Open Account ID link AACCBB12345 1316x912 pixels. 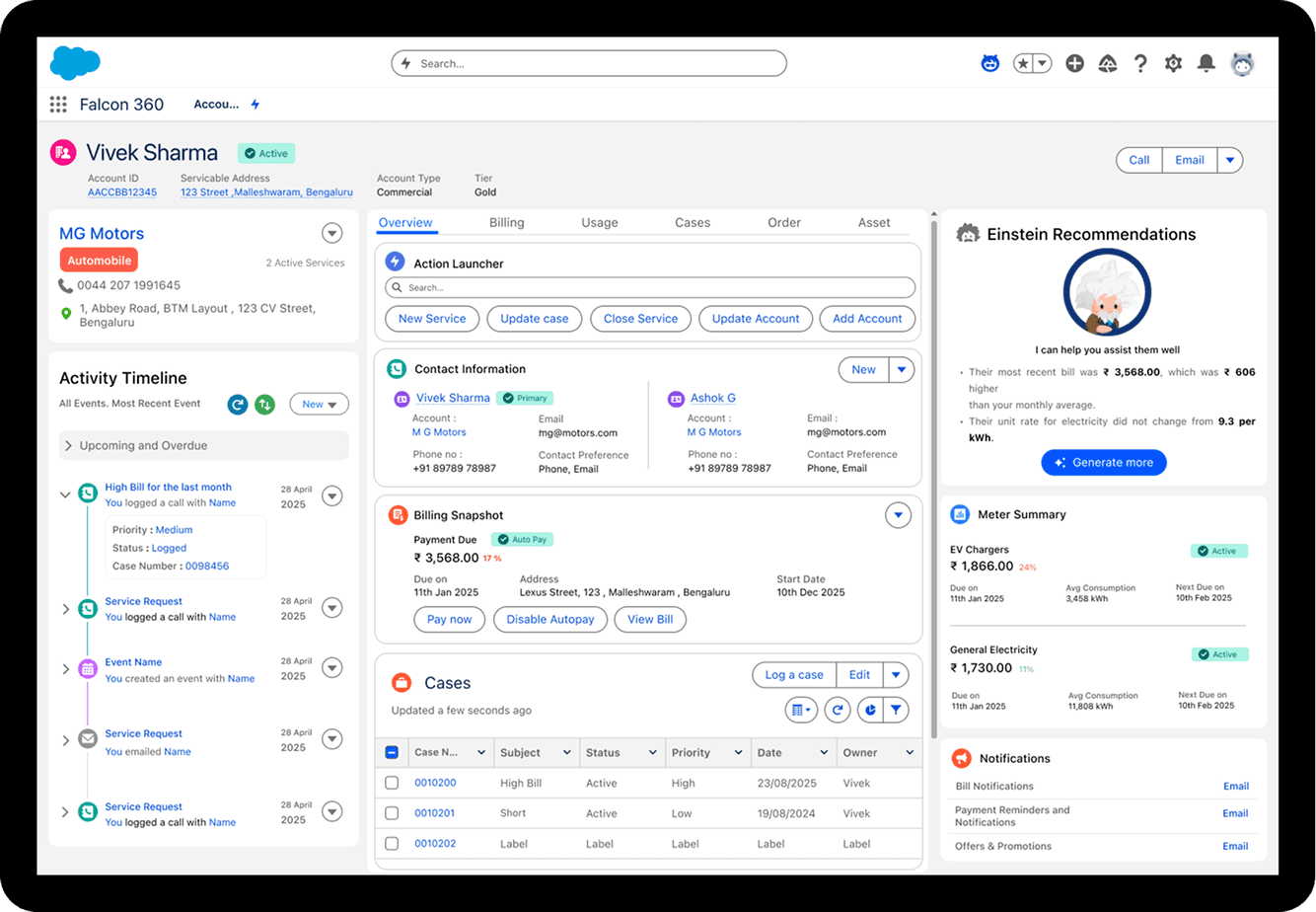(122, 192)
